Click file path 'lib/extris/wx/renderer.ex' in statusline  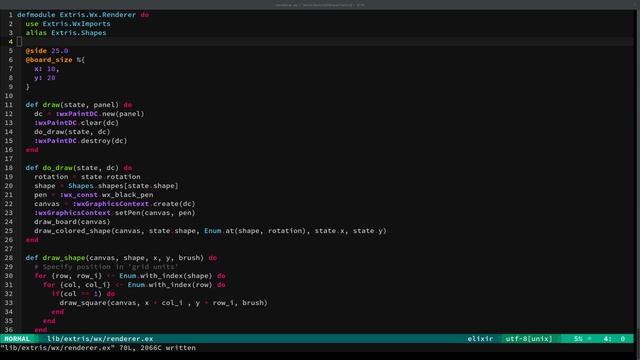click(100, 339)
